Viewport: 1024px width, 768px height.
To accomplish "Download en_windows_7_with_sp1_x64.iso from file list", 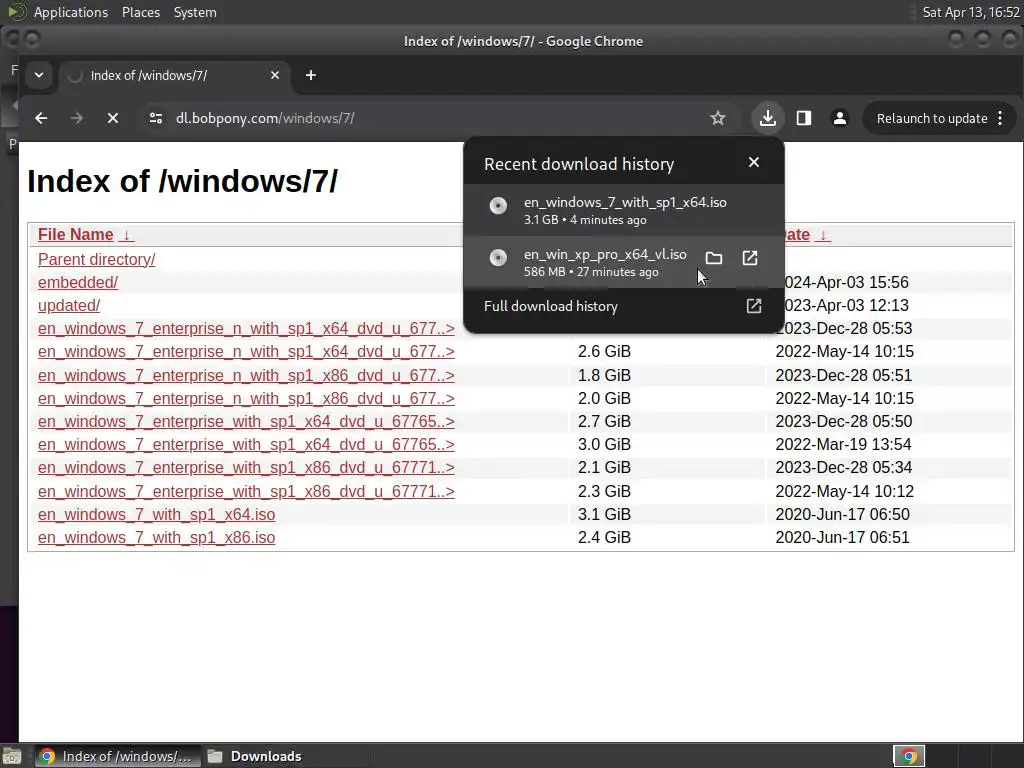I will point(156,515).
